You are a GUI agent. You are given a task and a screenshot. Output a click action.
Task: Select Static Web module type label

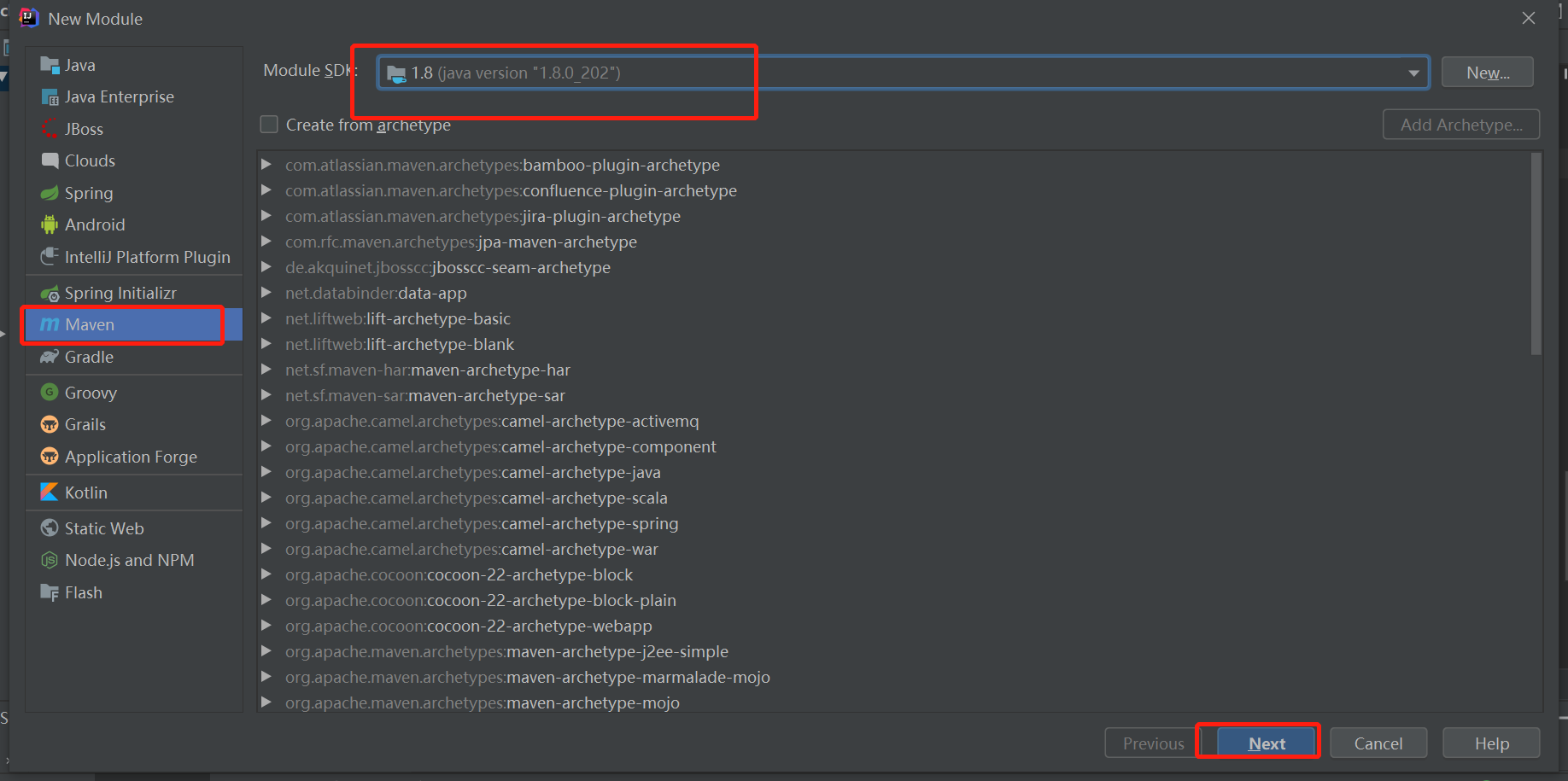pyautogui.click(x=104, y=528)
